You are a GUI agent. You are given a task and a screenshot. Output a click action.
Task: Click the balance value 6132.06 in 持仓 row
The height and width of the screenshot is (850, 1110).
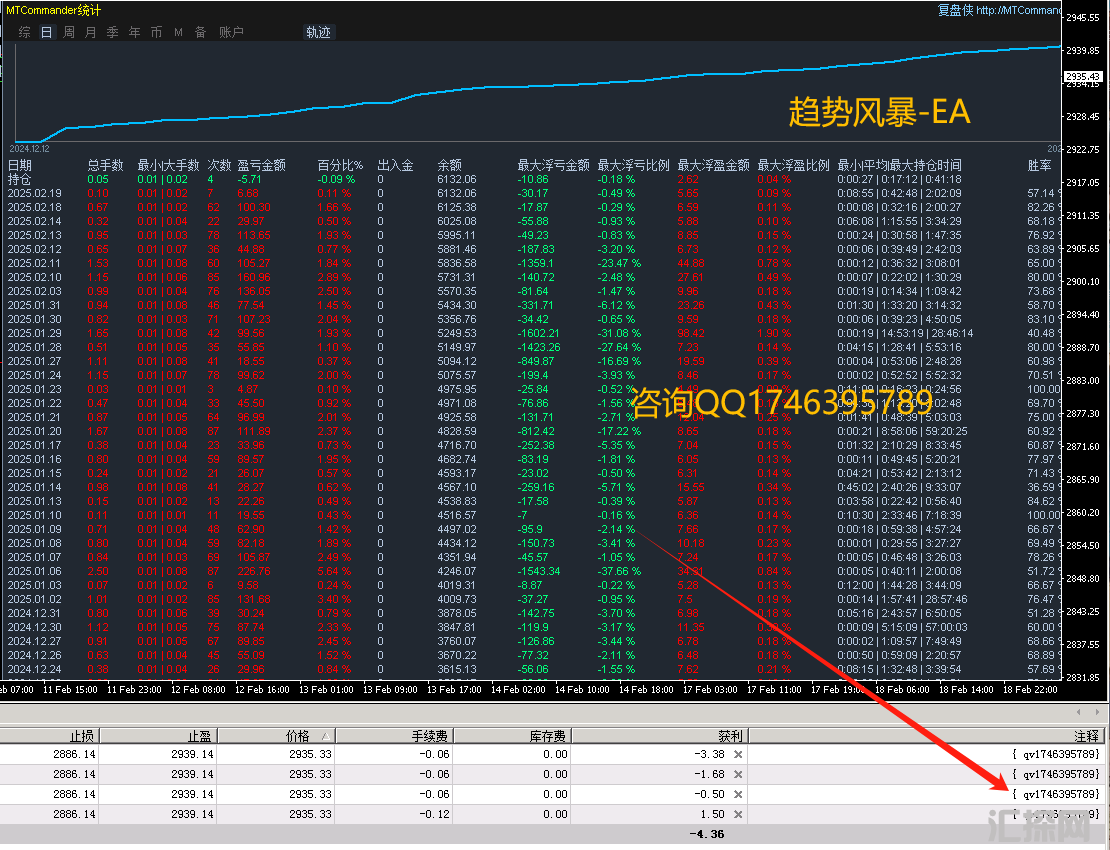[x=457, y=179]
